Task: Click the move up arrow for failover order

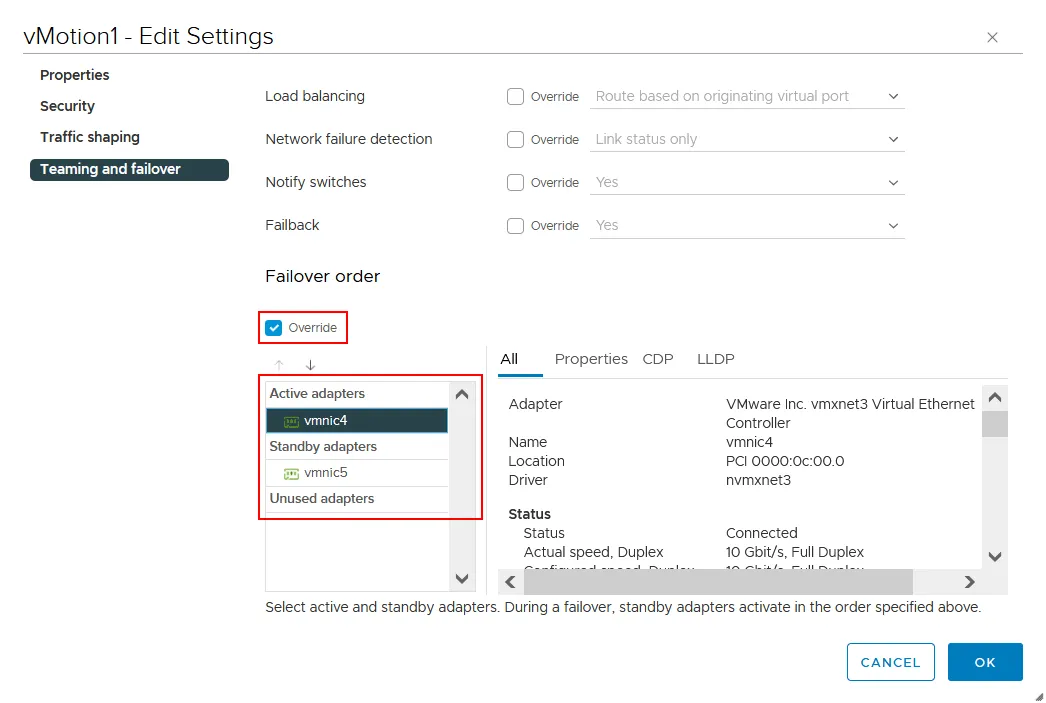Action: 278,364
